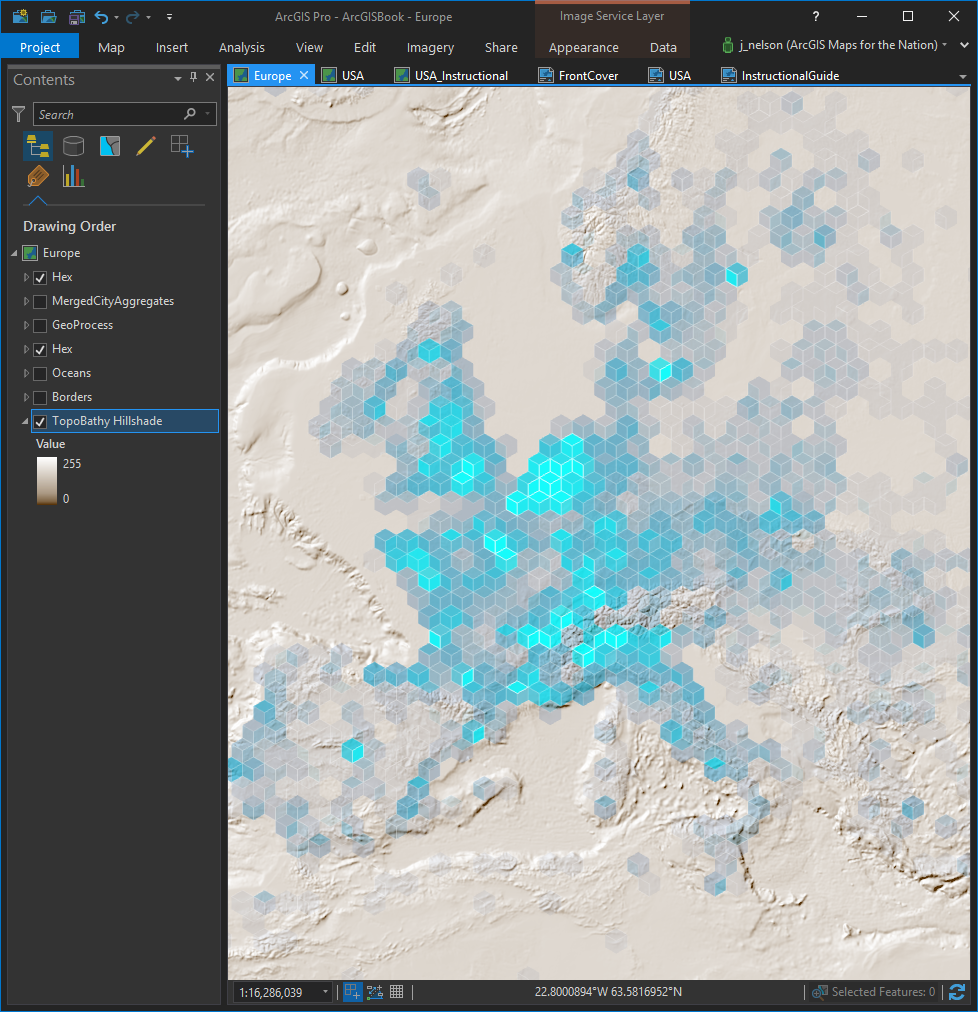This screenshot has width=978, height=1012.
Task: Select List By Selection icon
Action: click(x=110, y=146)
